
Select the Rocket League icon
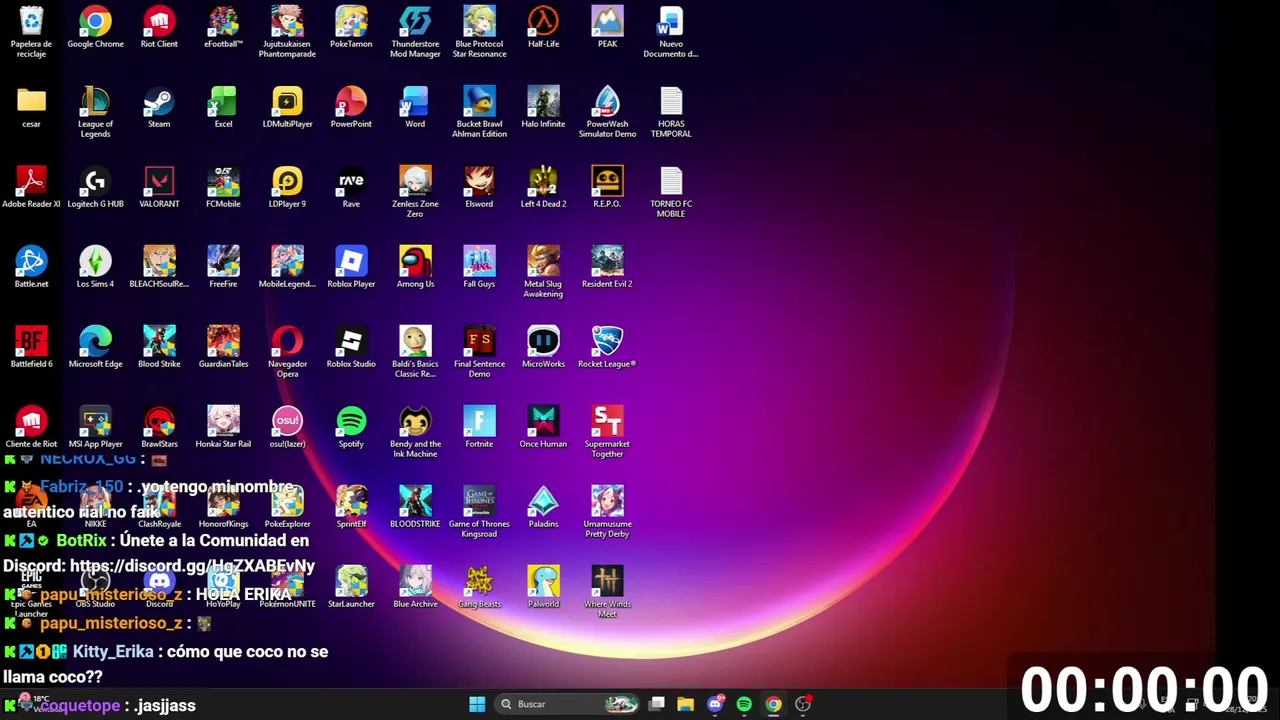607,348
